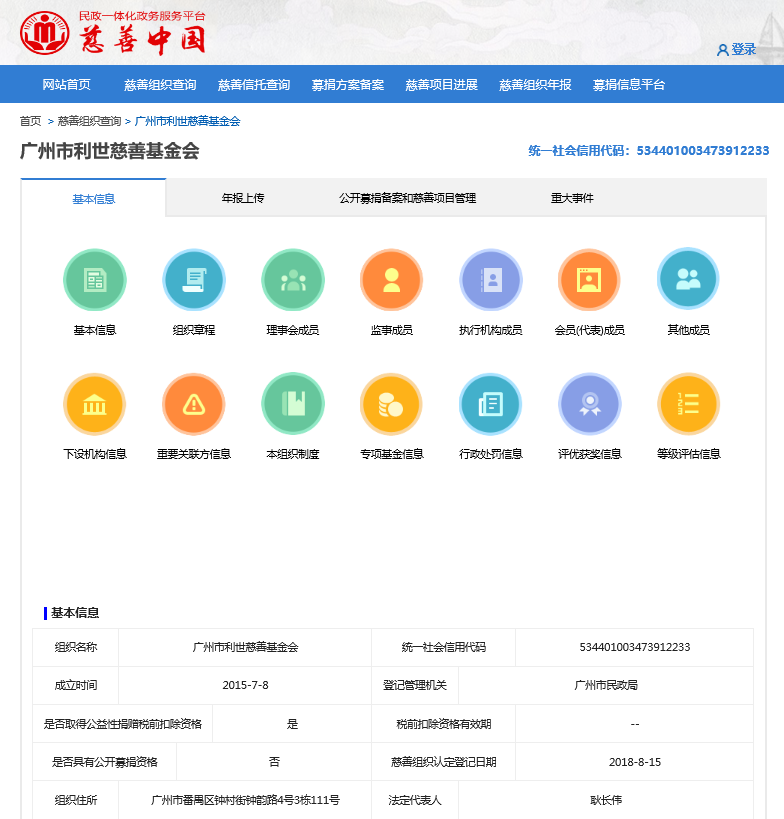Viewport: 784px width, 819px height.
Task: Go to 慈善组织查询 breadcrumb link
Action: coord(89,121)
